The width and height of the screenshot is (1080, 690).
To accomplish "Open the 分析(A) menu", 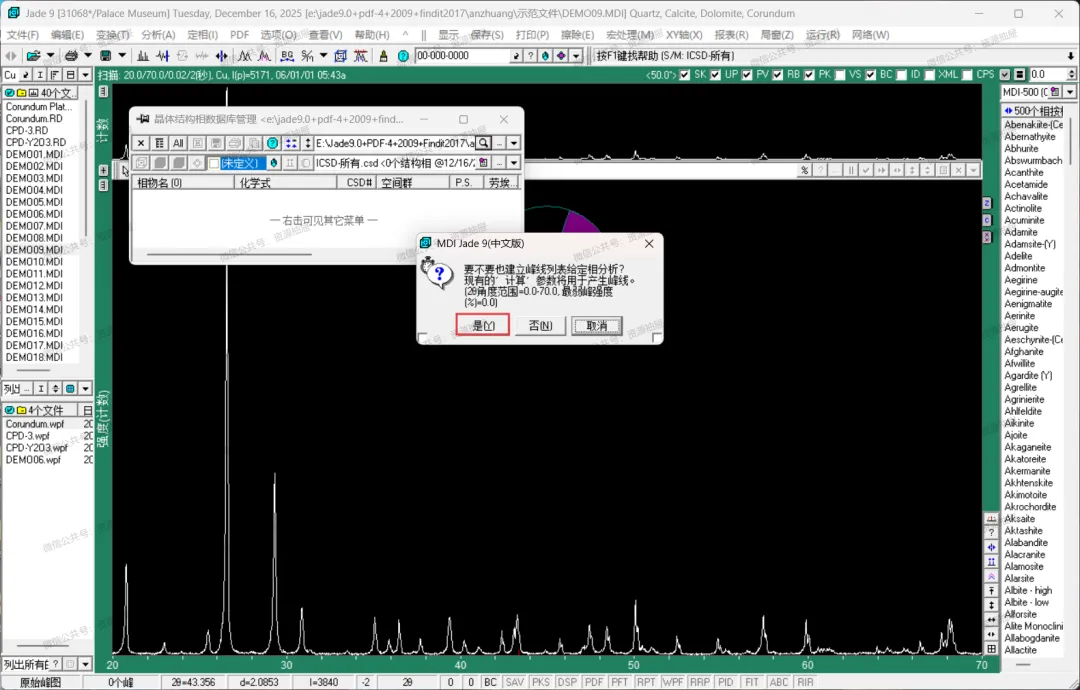I will coord(158,34).
